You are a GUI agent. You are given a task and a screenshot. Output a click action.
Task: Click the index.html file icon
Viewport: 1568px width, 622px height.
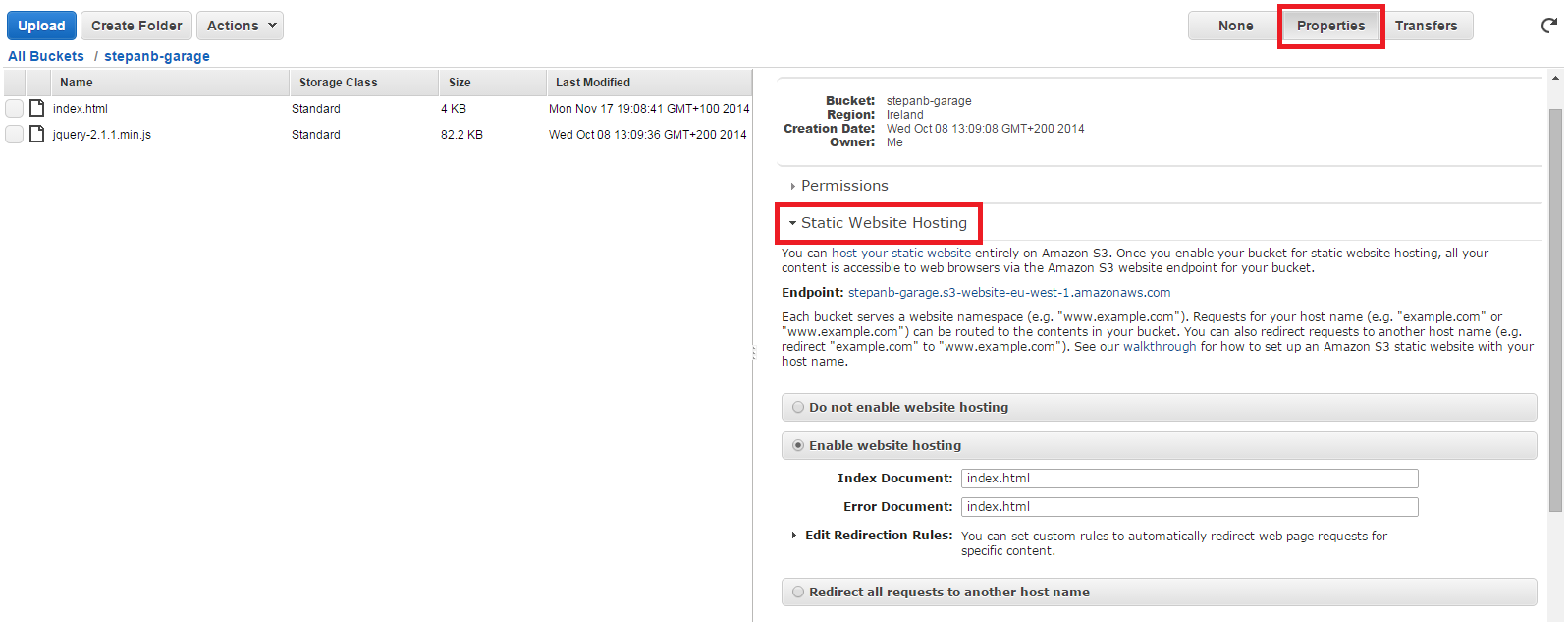(x=37, y=108)
